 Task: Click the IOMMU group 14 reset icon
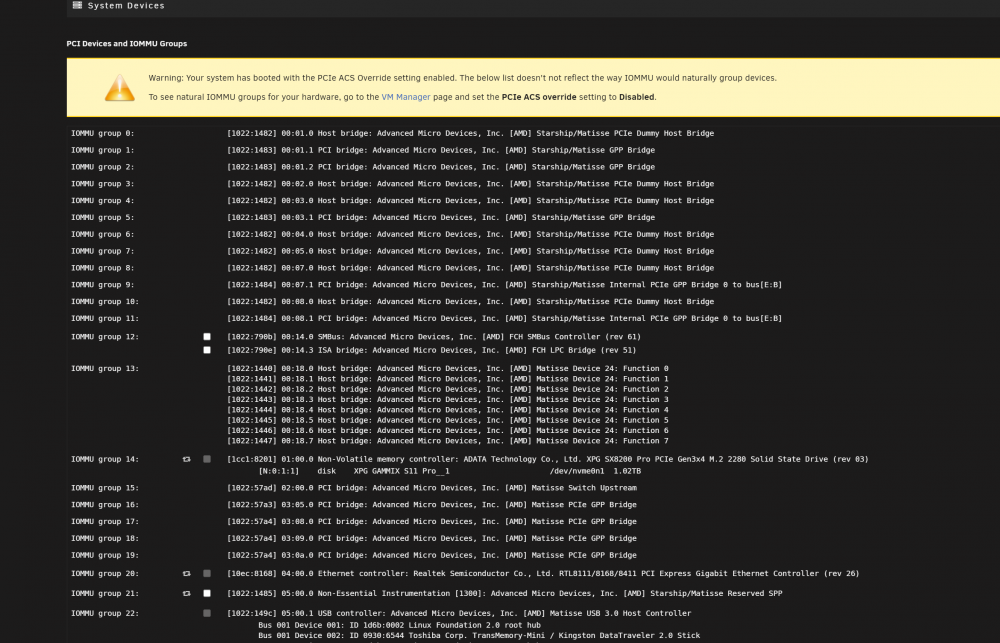(186, 459)
